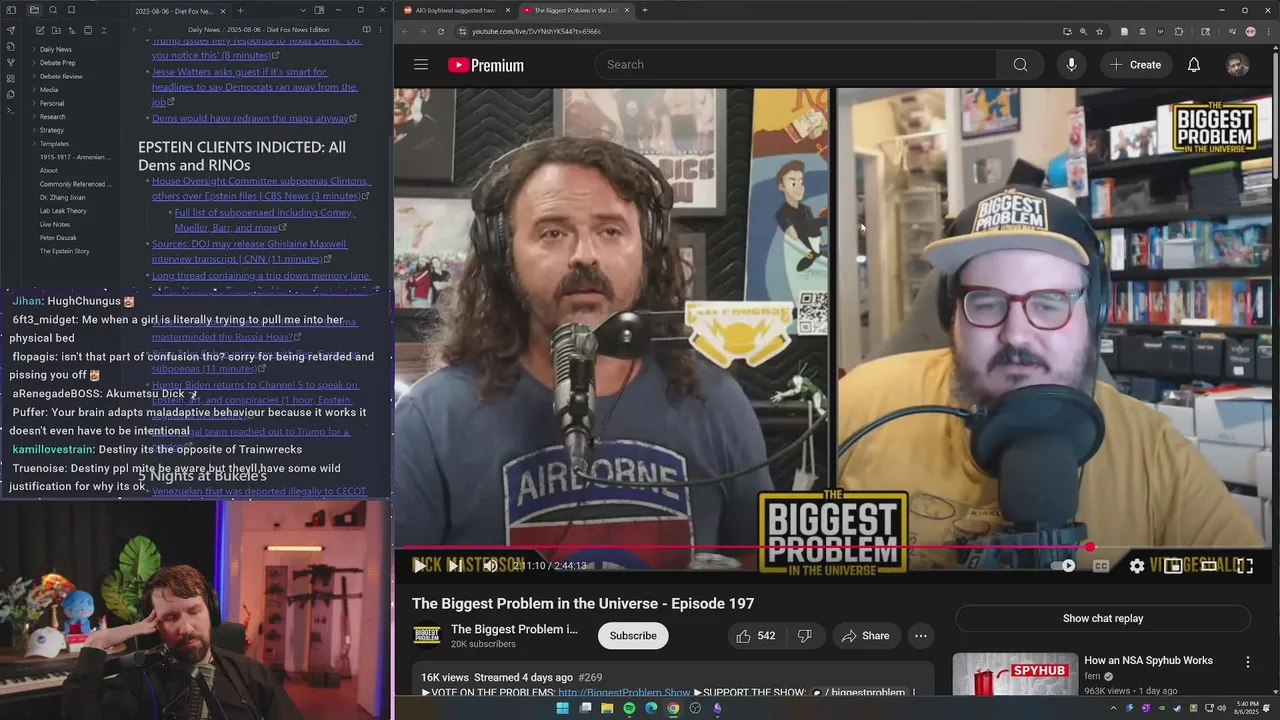1280x720 pixels.
Task: Open a new browser tab
Action: coord(645,10)
